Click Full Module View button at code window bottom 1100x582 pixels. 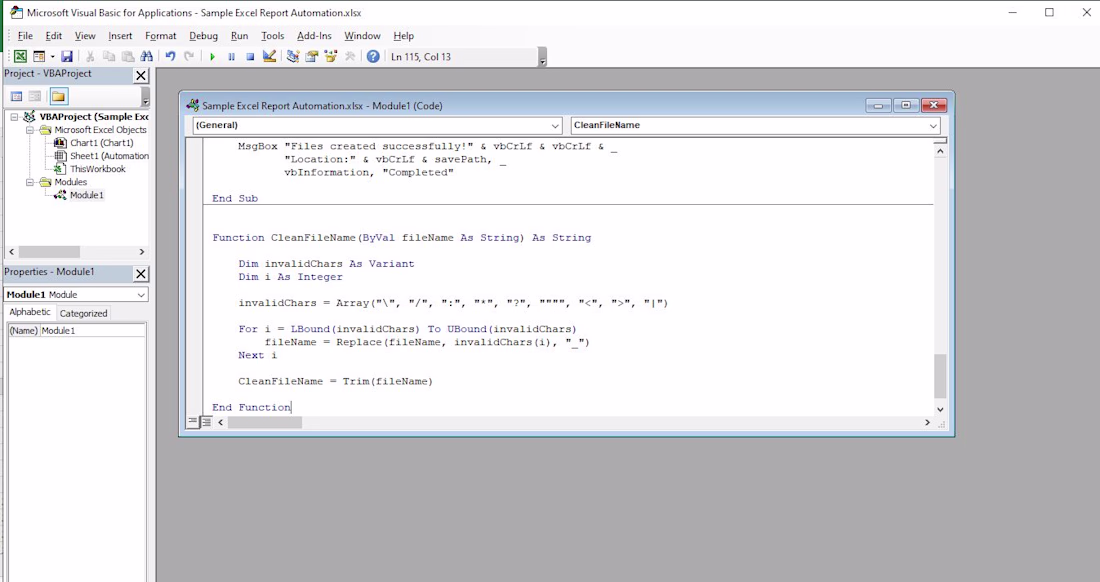(206, 422)
